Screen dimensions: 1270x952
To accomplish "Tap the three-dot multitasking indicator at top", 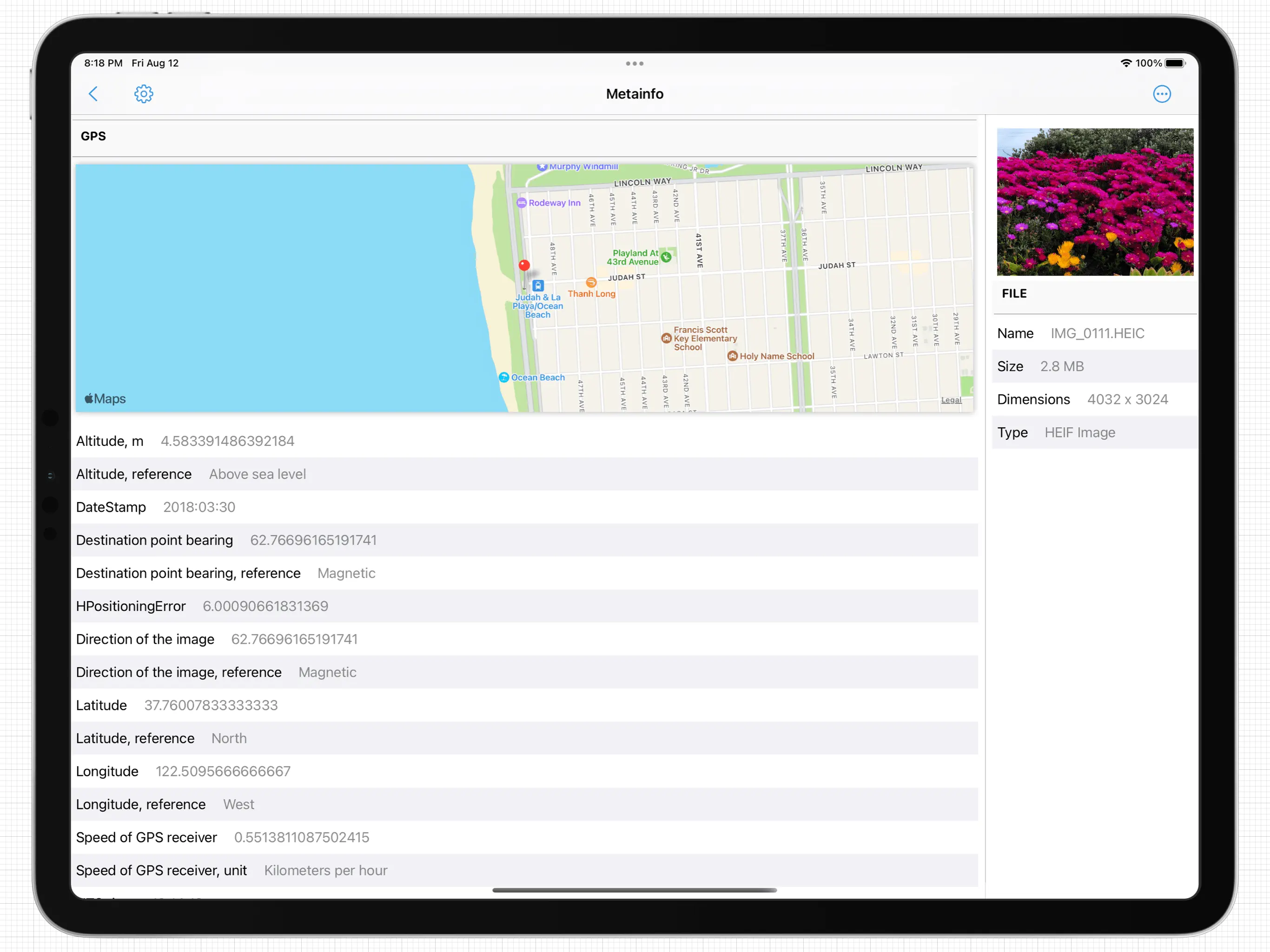I will point(635,63).
